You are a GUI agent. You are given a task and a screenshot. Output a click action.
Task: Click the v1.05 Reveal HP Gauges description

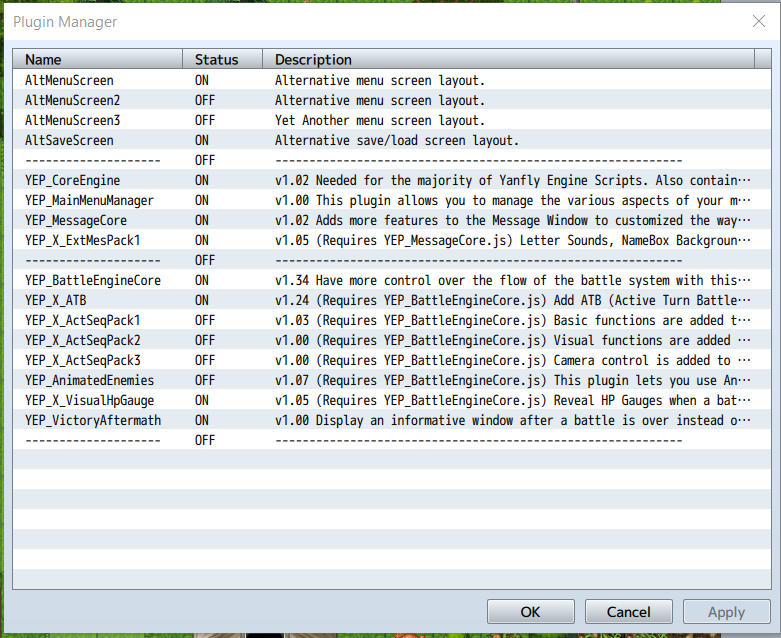click(513, 400)
